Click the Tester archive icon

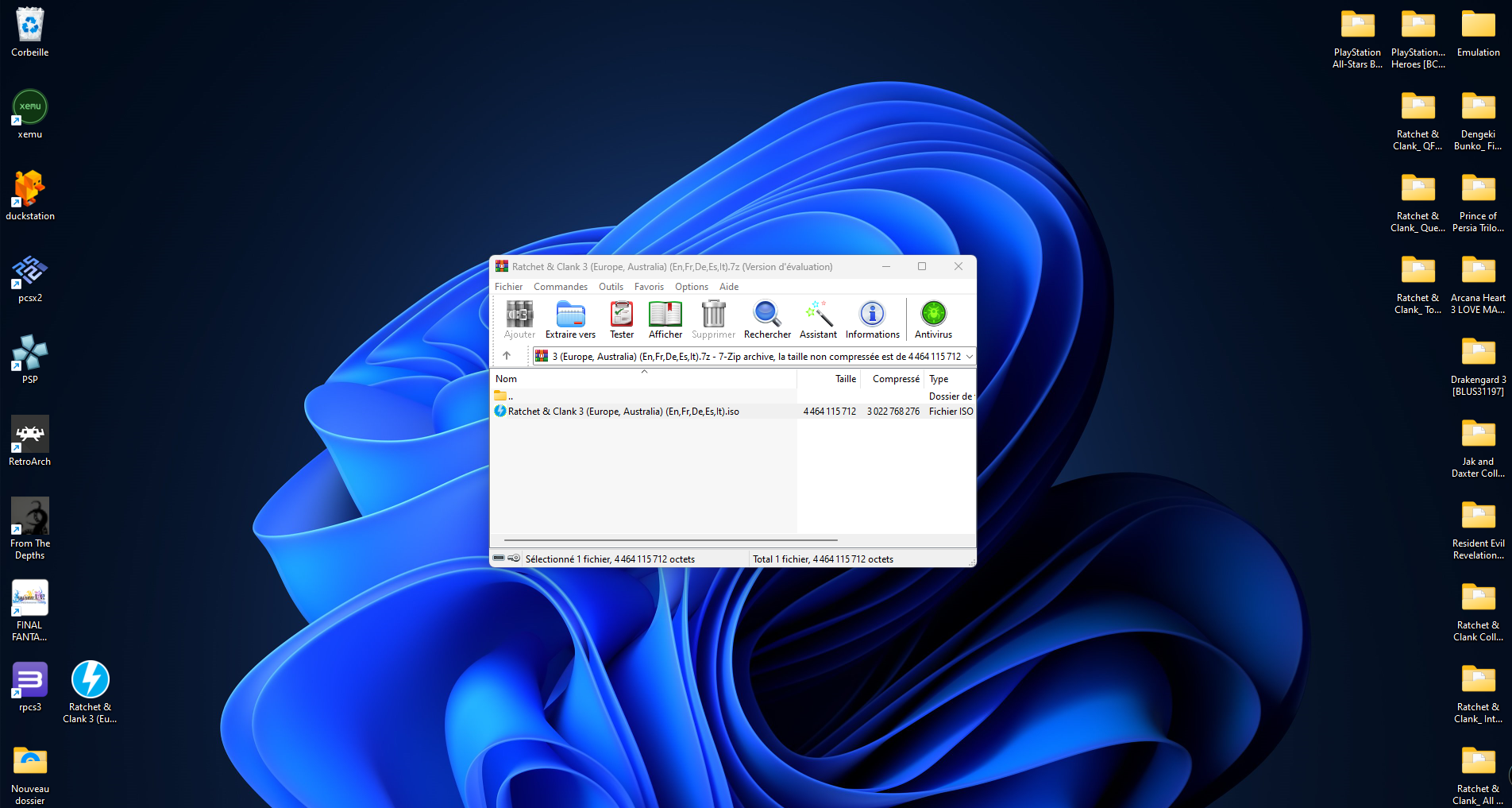click(622, 320)
